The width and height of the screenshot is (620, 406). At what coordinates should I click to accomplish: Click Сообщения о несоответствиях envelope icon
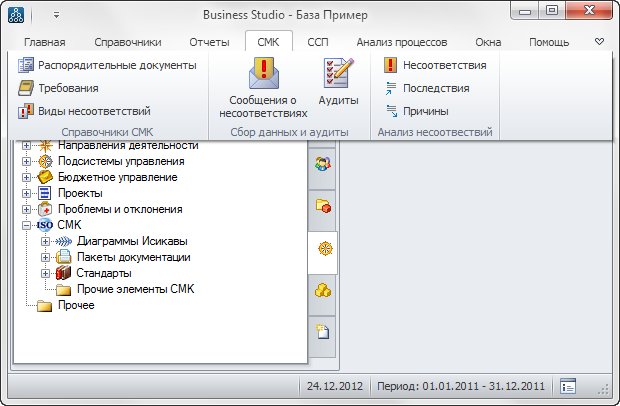tap(264, 73)
